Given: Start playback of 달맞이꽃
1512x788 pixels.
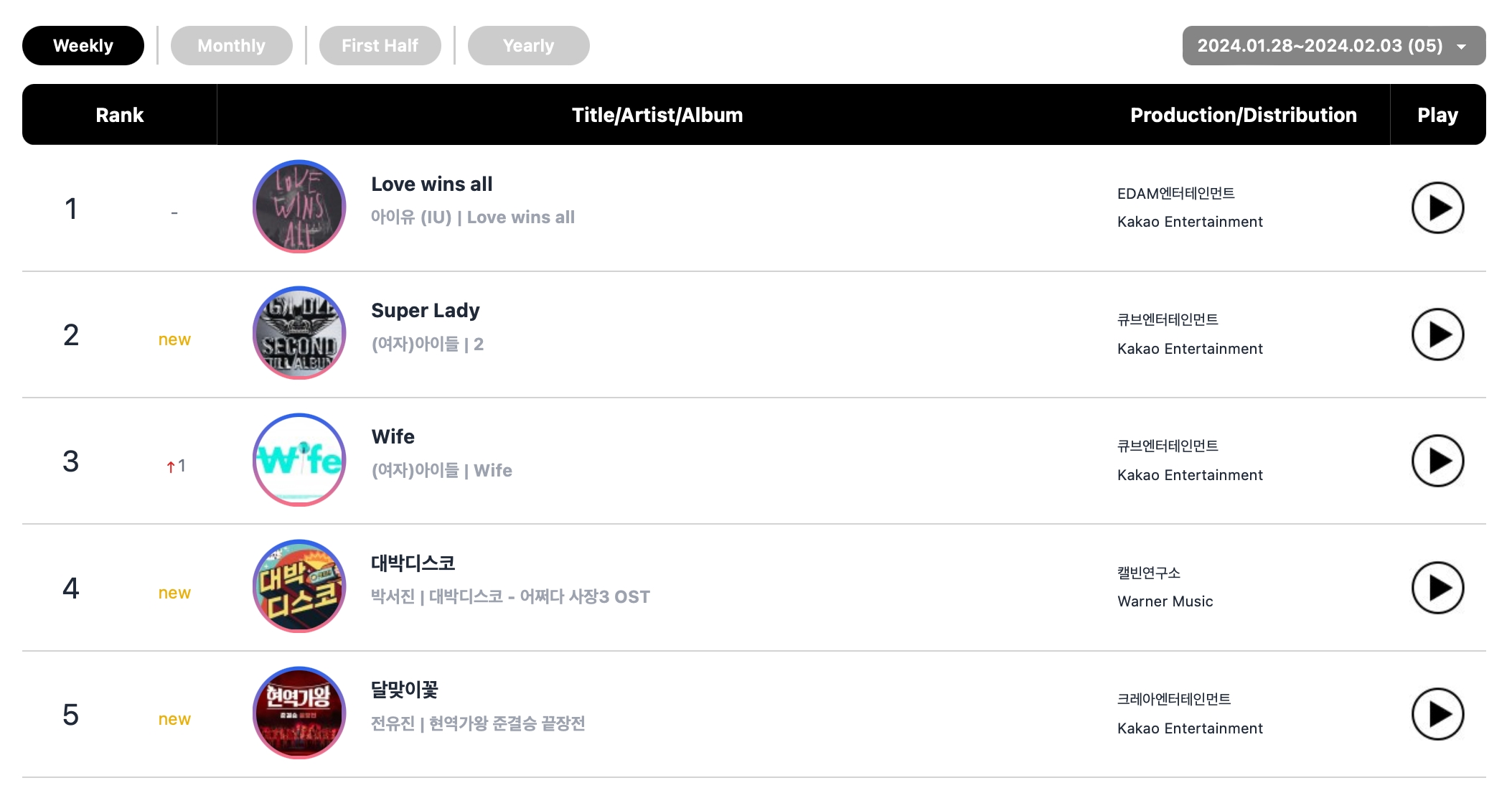Looking at the screenshot, I should coord(1437,714).
